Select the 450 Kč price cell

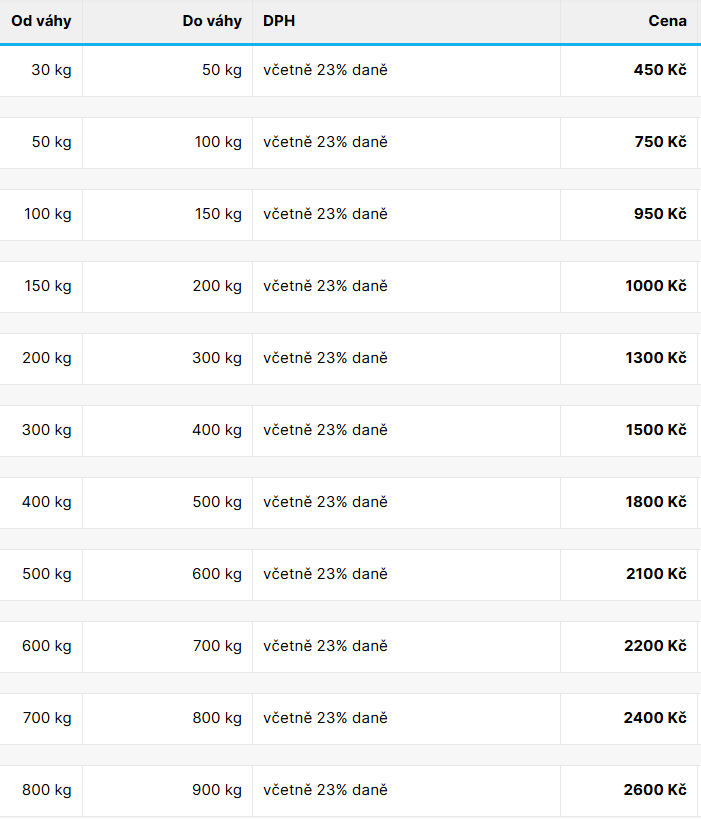[x=660, y=70]
